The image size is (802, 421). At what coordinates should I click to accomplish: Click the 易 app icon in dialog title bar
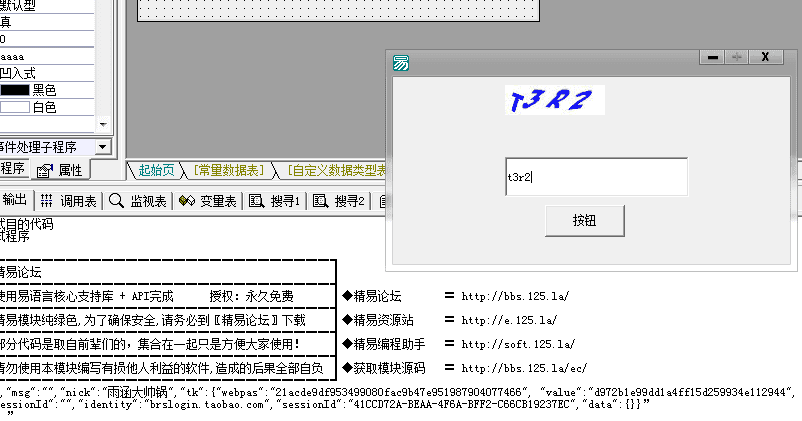(x=400, y=63)
